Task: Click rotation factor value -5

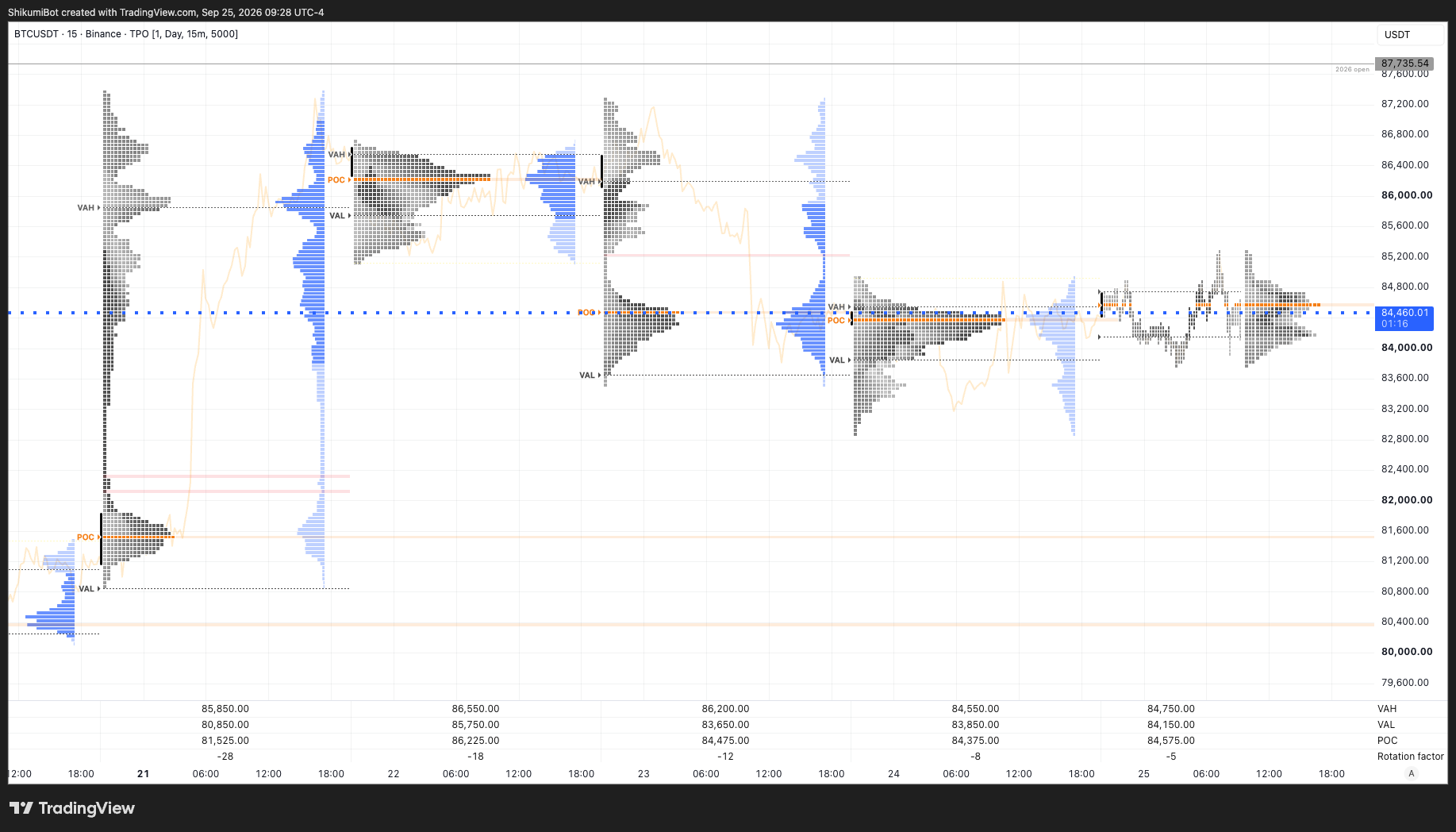Action: [x=1171, y=757]
